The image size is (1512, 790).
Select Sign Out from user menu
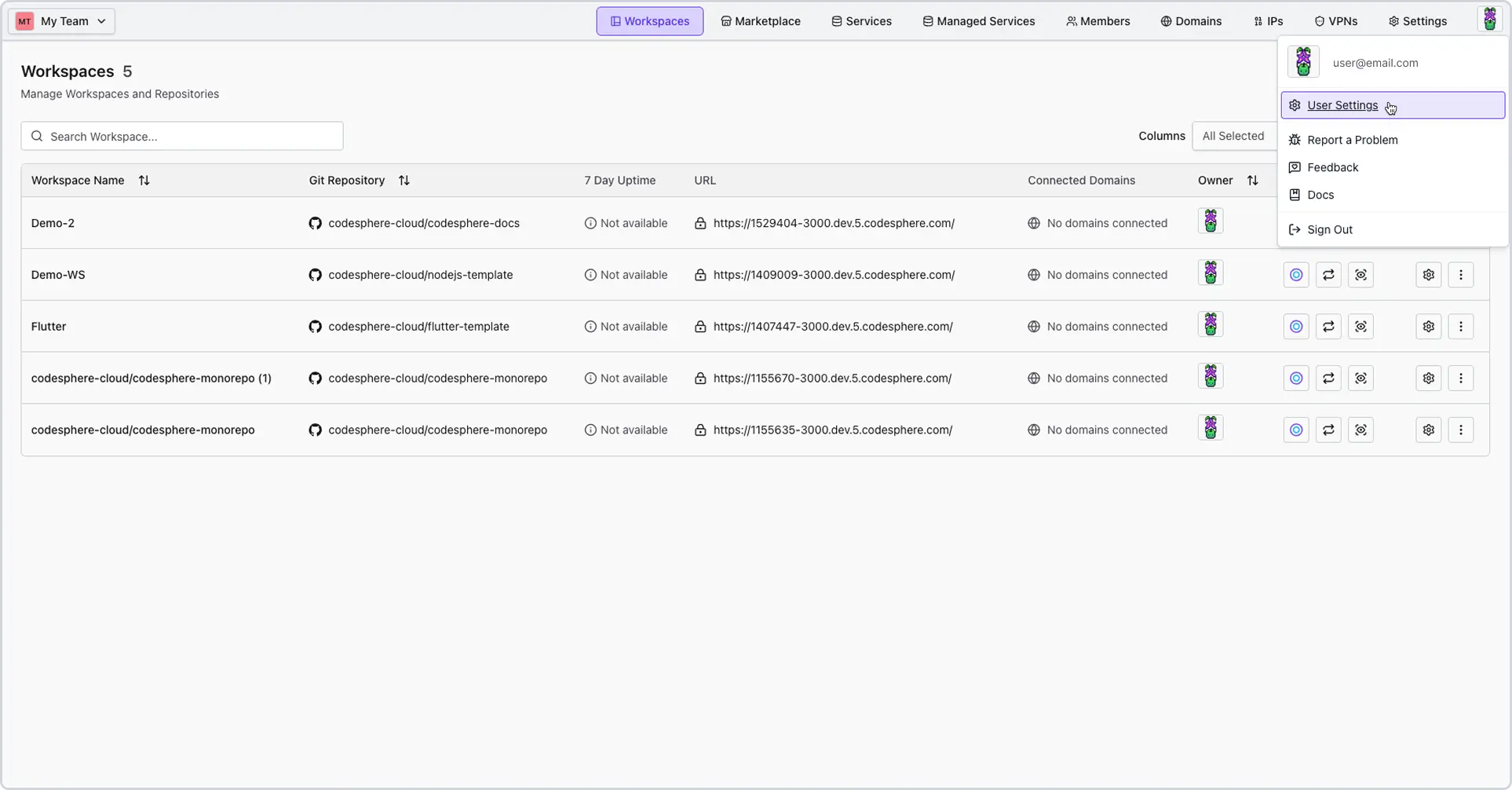[x=1329, y=230]
